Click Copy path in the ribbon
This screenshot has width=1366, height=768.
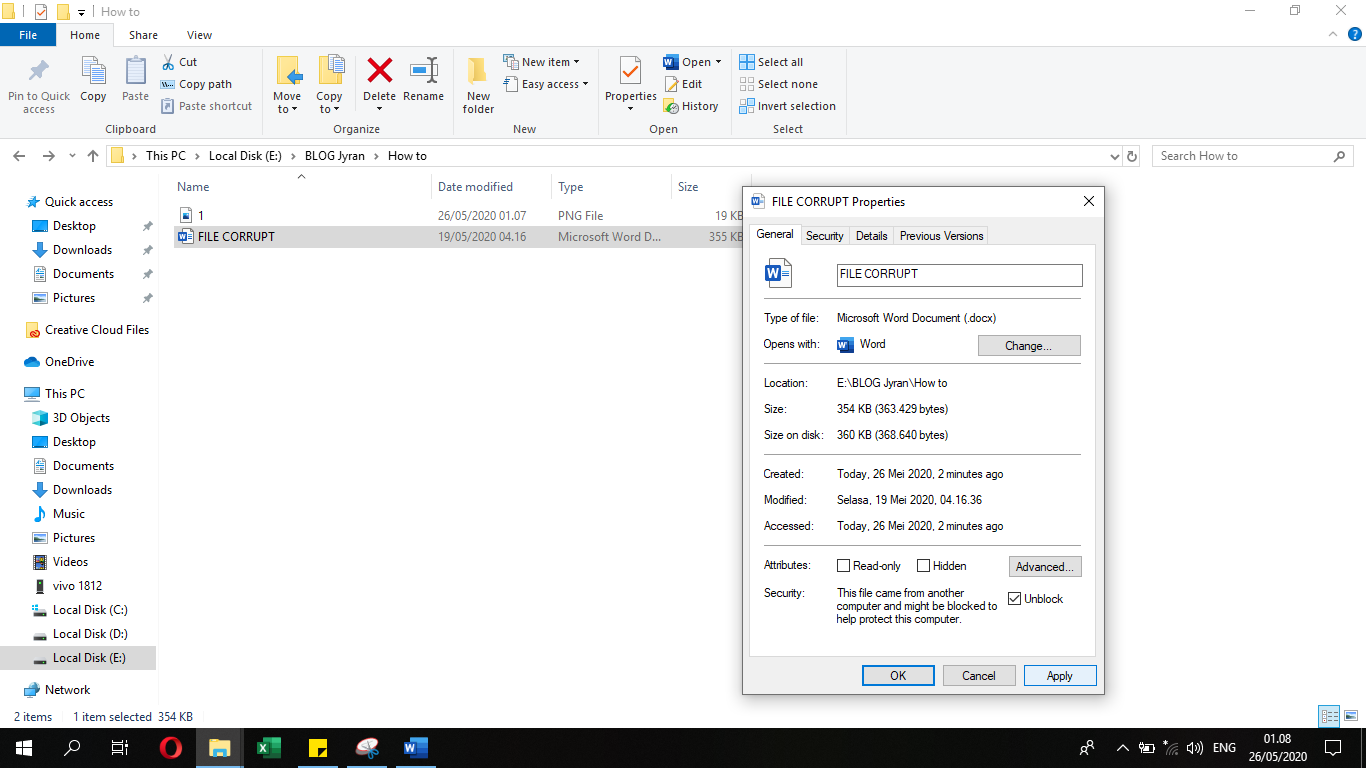[x=196, y=84]
